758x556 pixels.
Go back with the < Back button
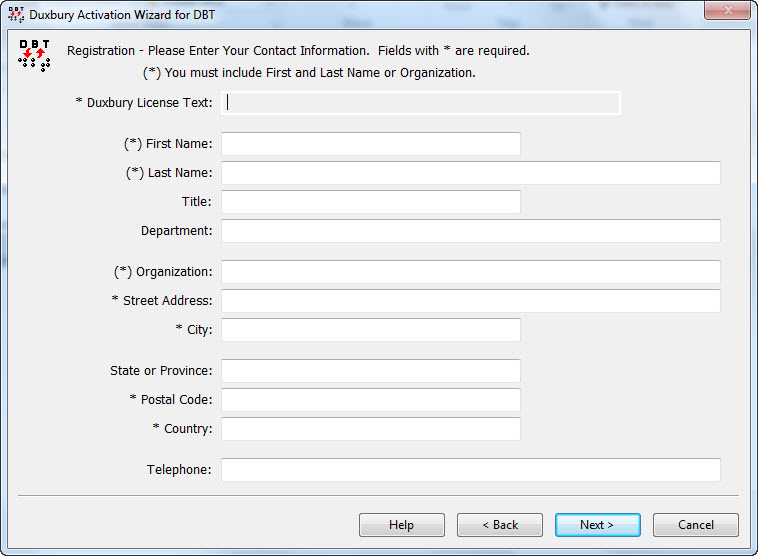[500, 525]
